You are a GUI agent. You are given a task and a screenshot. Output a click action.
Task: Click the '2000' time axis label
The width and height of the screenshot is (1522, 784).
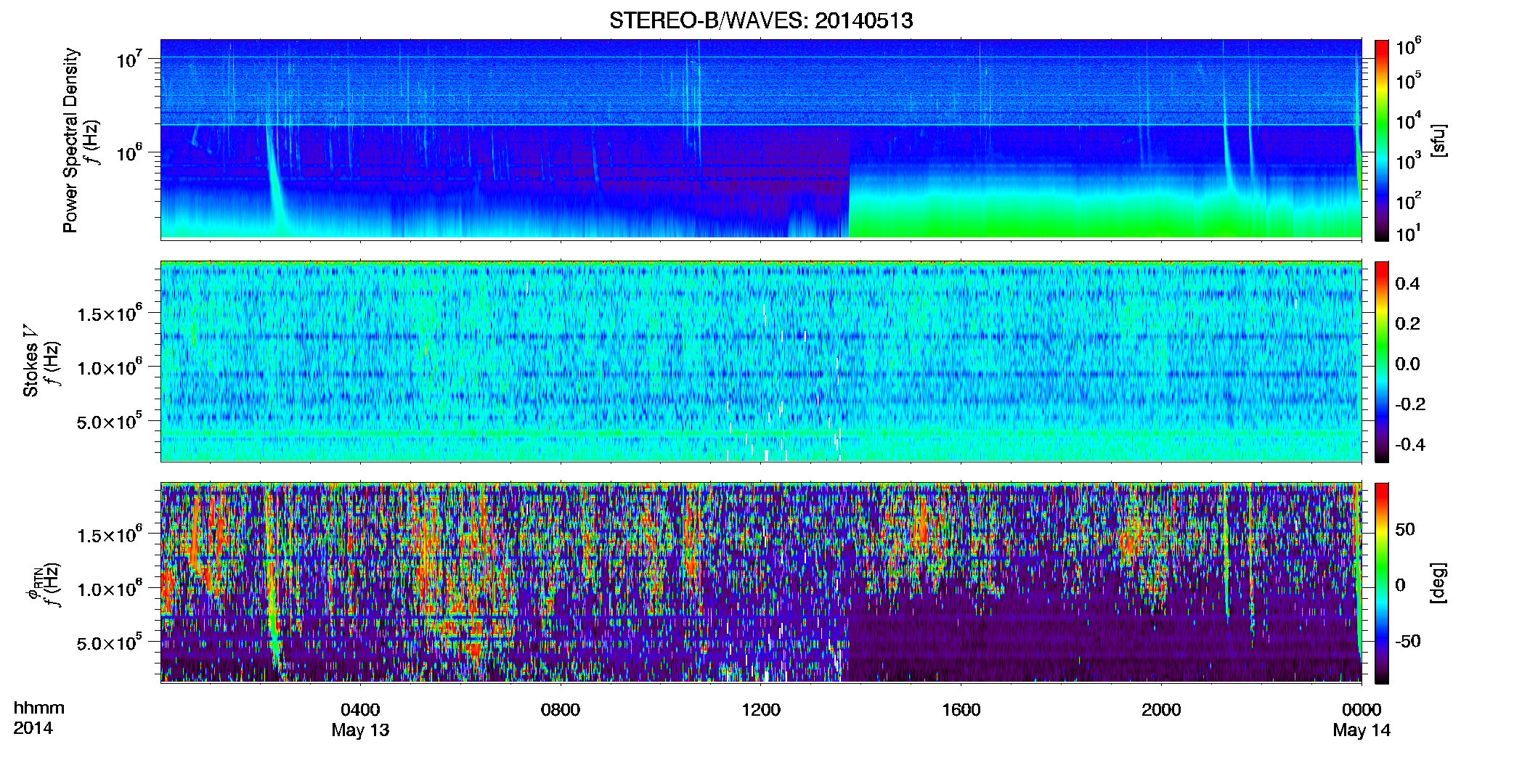(x=1161, y=710)
